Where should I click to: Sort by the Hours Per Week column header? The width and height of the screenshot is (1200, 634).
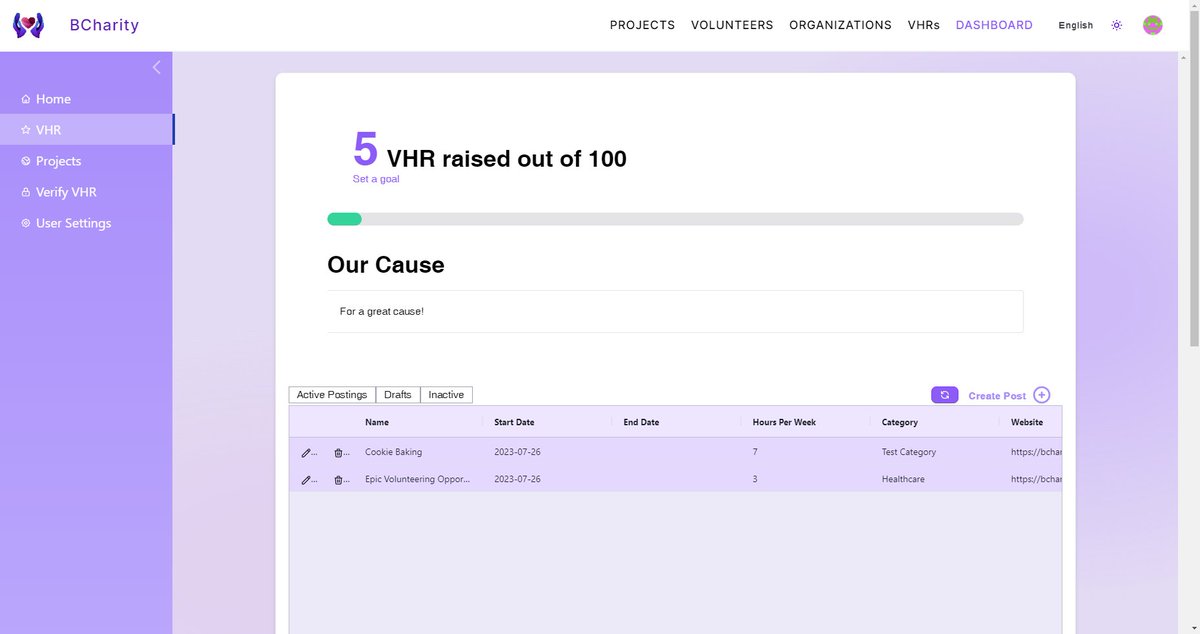(x=784, y=422)
